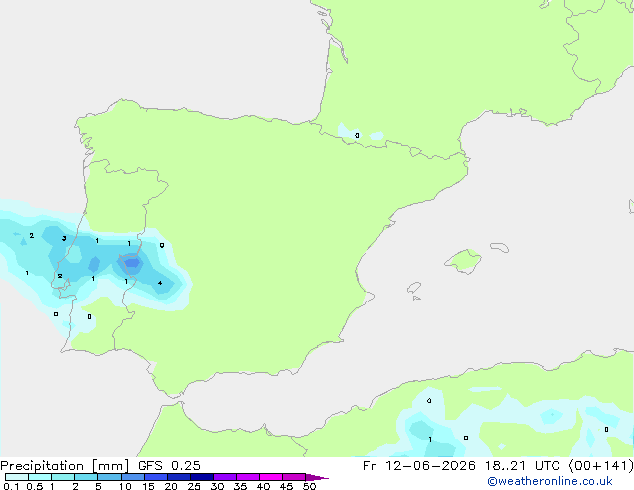Click the 10–15 mm blue legend swatch
This screenshot has width=634, height=490.
[x=133, y=477]
